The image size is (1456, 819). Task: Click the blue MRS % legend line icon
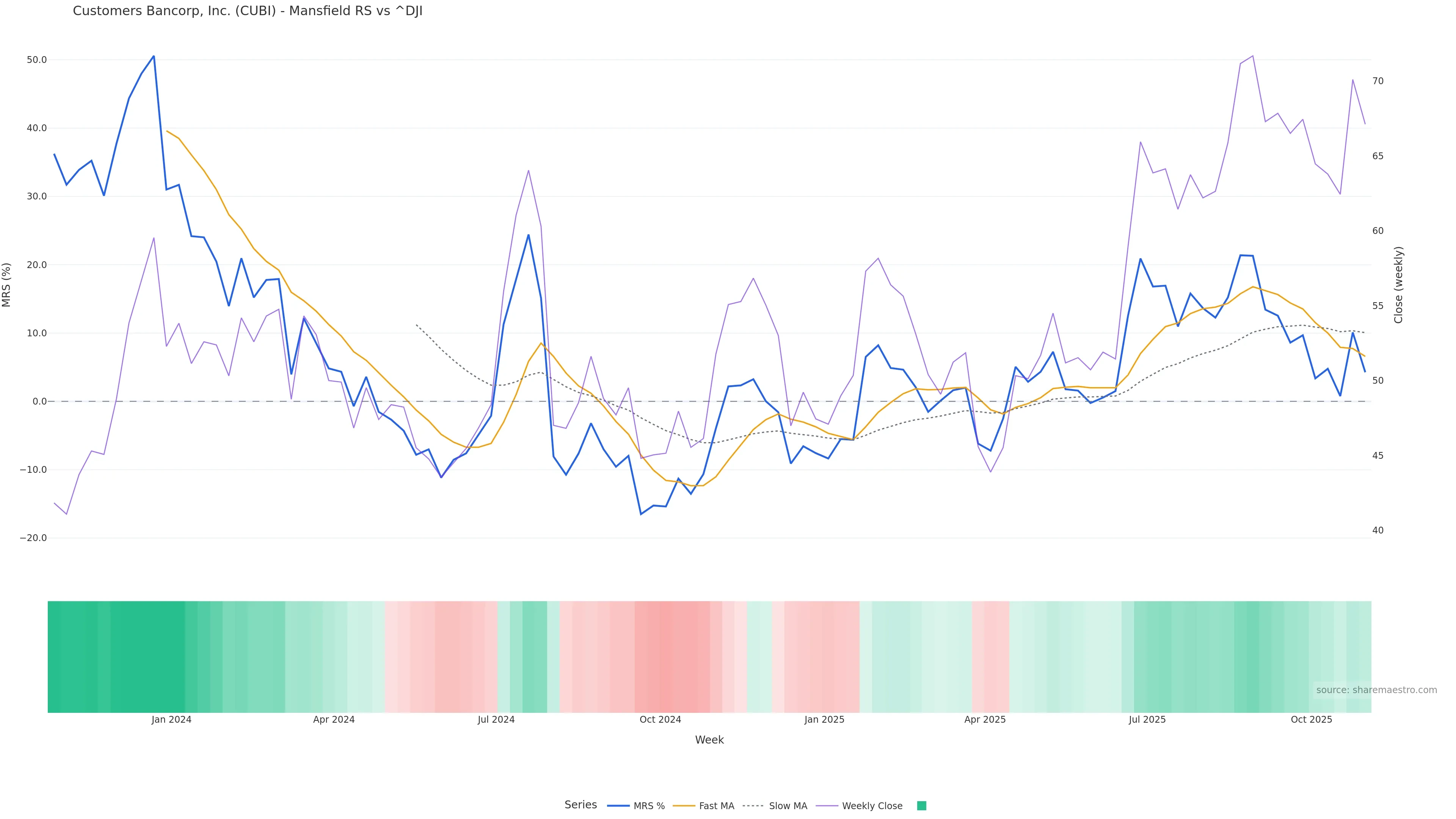coord(618,806)
